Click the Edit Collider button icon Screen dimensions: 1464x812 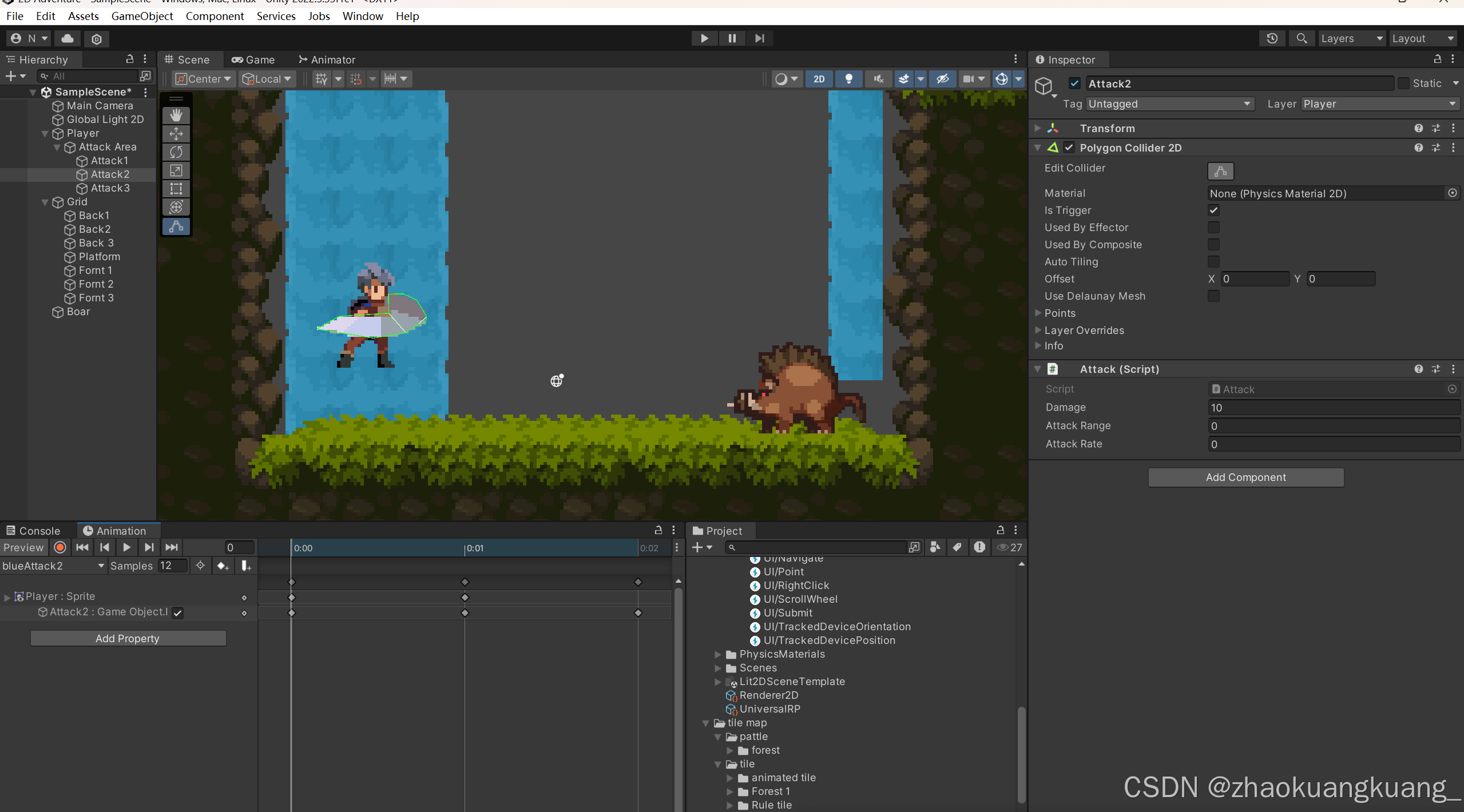click(x=1220, y=170)
